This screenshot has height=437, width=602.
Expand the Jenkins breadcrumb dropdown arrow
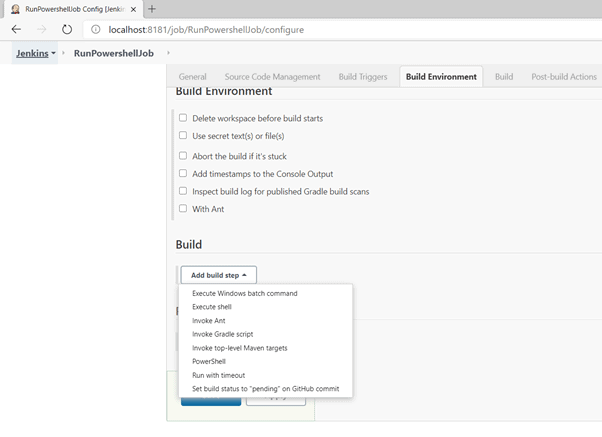[53, 53]
